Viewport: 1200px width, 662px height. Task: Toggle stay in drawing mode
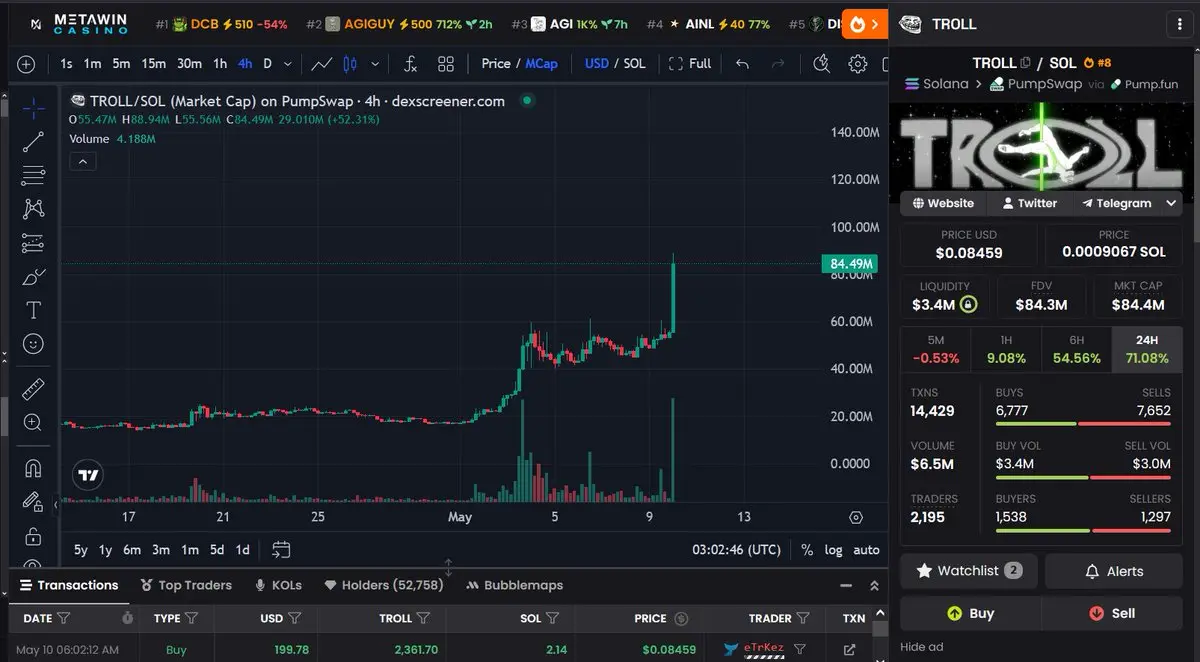33,501
